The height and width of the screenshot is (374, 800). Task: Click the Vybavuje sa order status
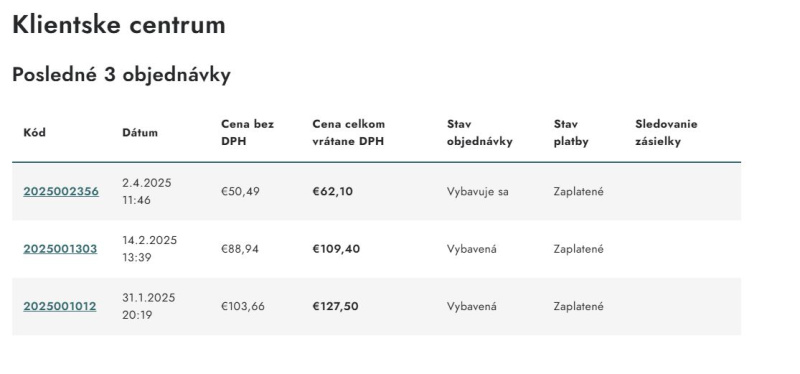point(478,192)
